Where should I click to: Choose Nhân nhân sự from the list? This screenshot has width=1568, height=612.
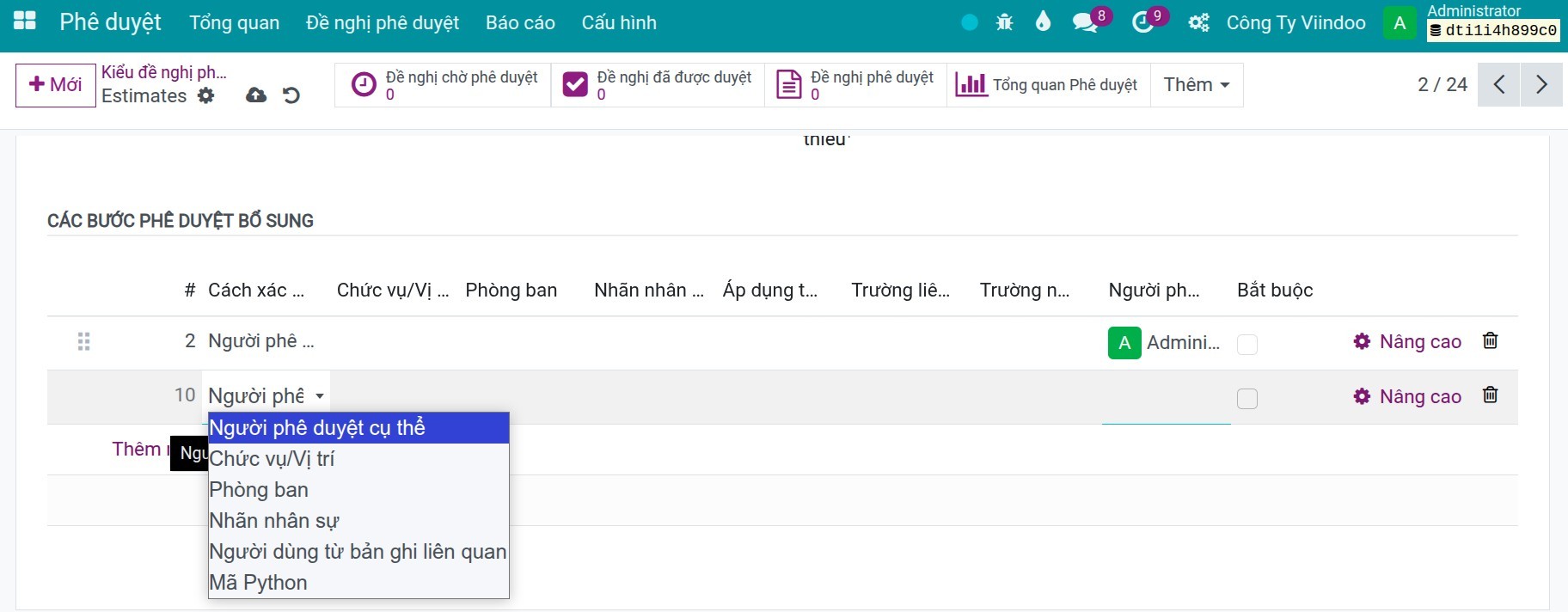tap(358, 521)
